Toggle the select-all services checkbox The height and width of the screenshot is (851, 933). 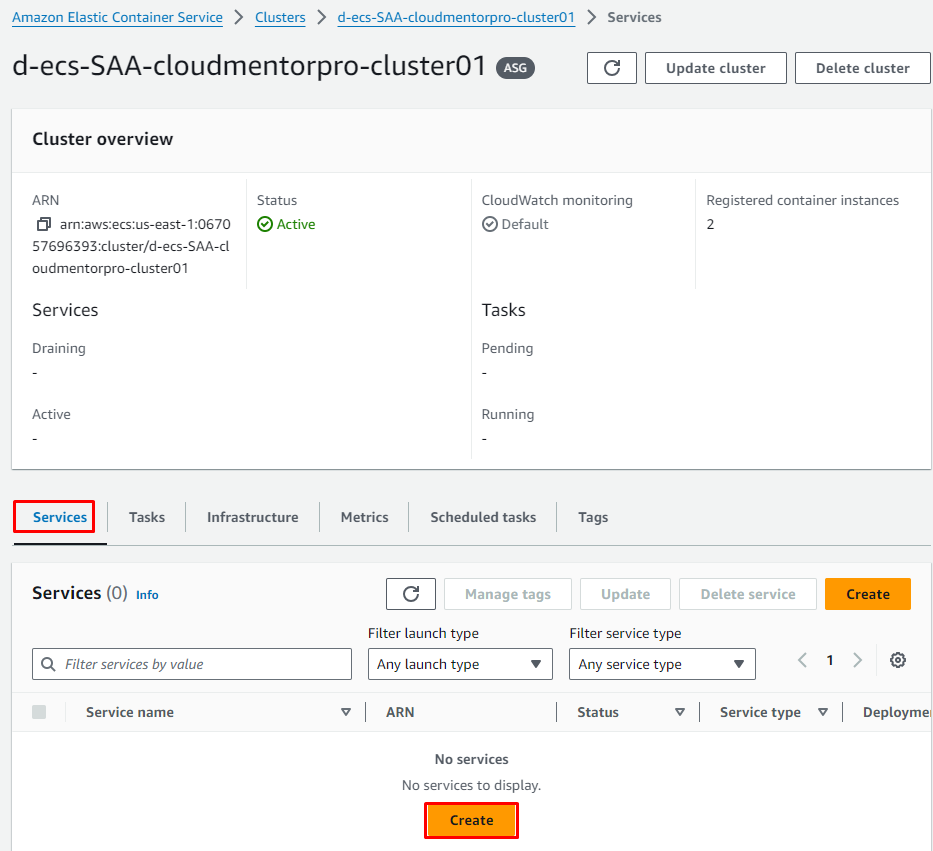(39, 712)
